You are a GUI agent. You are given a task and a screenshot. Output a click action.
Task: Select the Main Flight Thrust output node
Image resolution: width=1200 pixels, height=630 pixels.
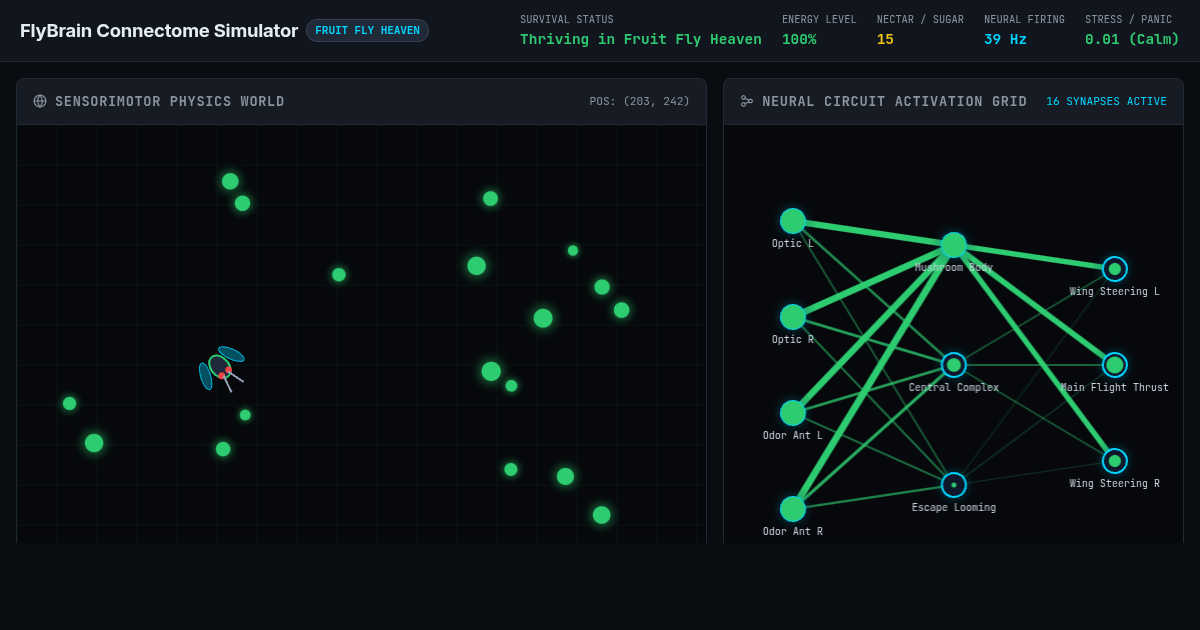[1115, 365]
